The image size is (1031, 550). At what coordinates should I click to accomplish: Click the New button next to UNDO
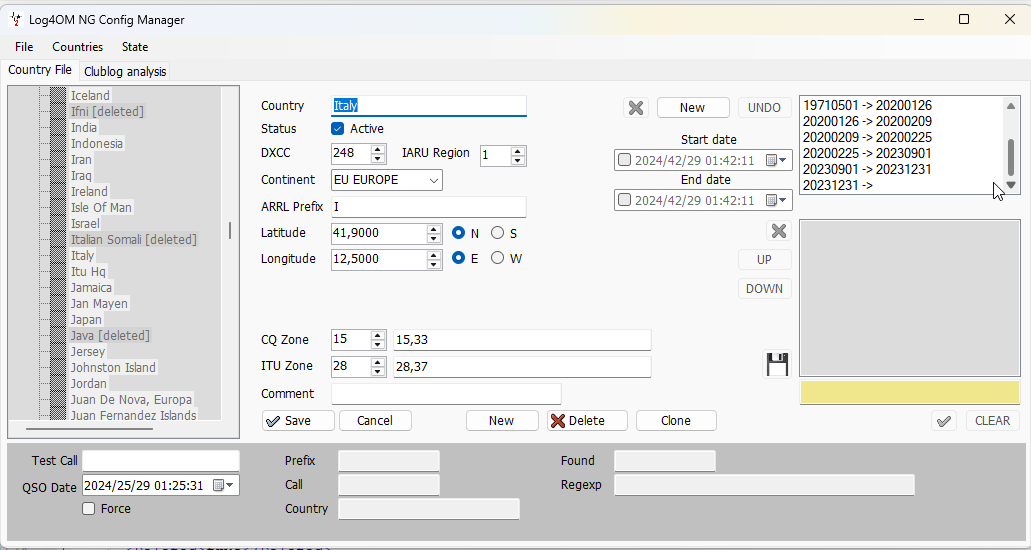point(693,107)
